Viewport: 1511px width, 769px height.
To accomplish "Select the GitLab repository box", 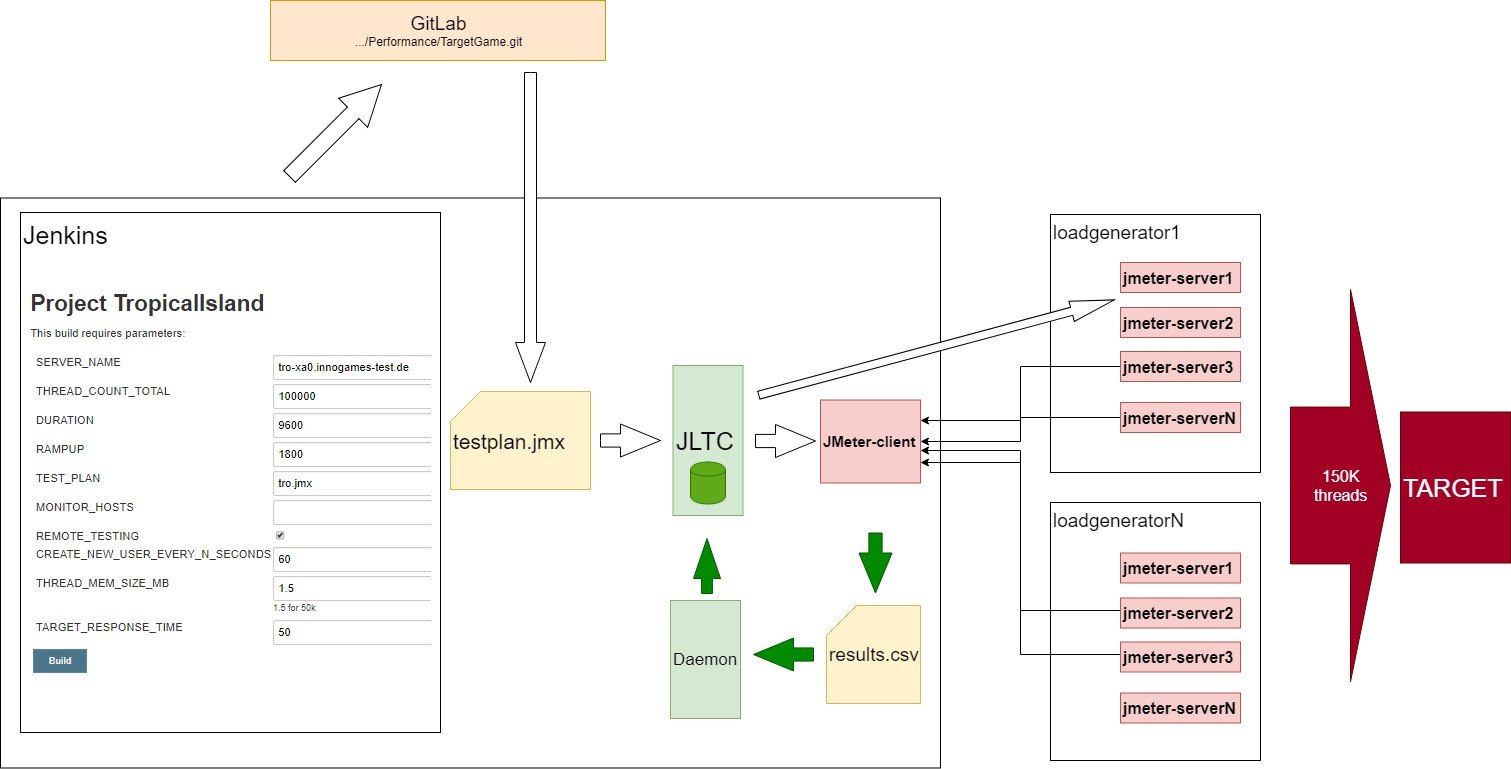I will click(438, 31).
